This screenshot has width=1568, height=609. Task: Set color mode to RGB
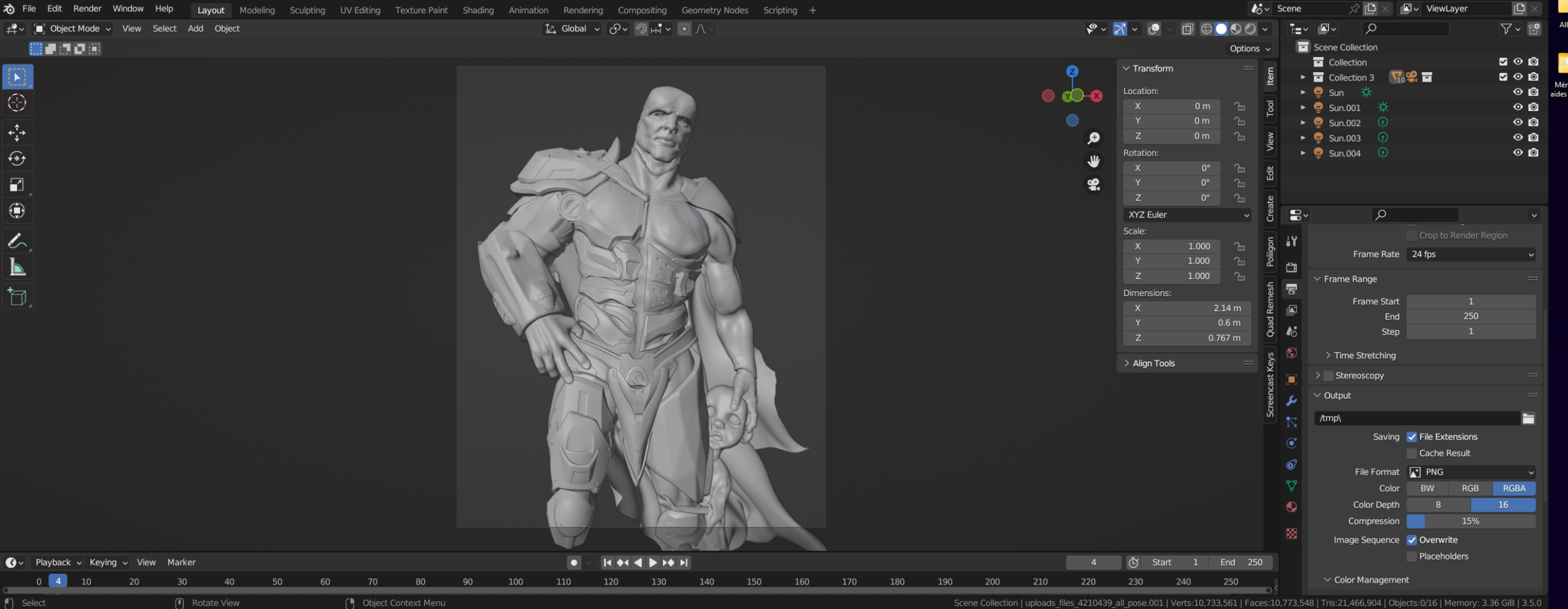pos(1470,489)
